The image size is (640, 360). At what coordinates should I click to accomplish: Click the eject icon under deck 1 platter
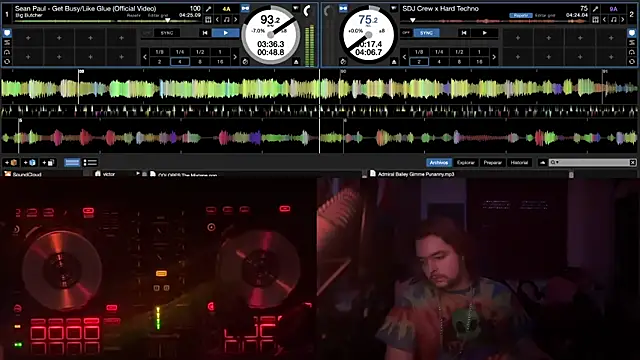click(x=296, y=62)
